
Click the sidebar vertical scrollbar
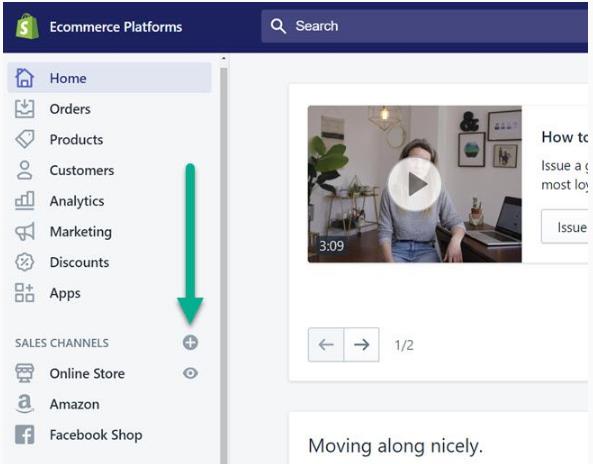point(224,261)
